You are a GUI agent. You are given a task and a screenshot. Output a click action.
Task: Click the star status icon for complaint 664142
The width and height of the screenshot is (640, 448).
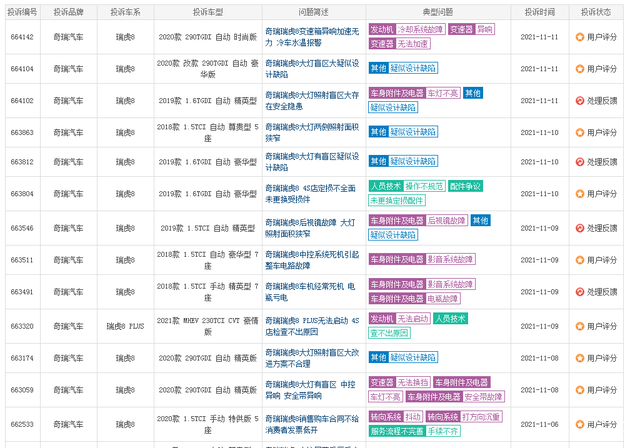[580, 37]
